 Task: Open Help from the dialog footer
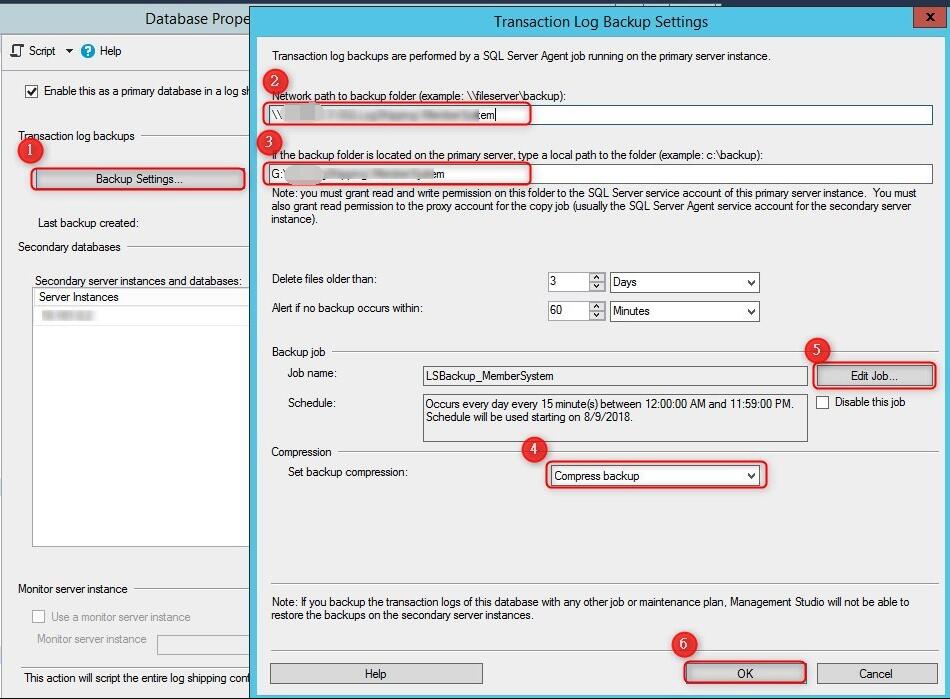click(x=376, y=673)
